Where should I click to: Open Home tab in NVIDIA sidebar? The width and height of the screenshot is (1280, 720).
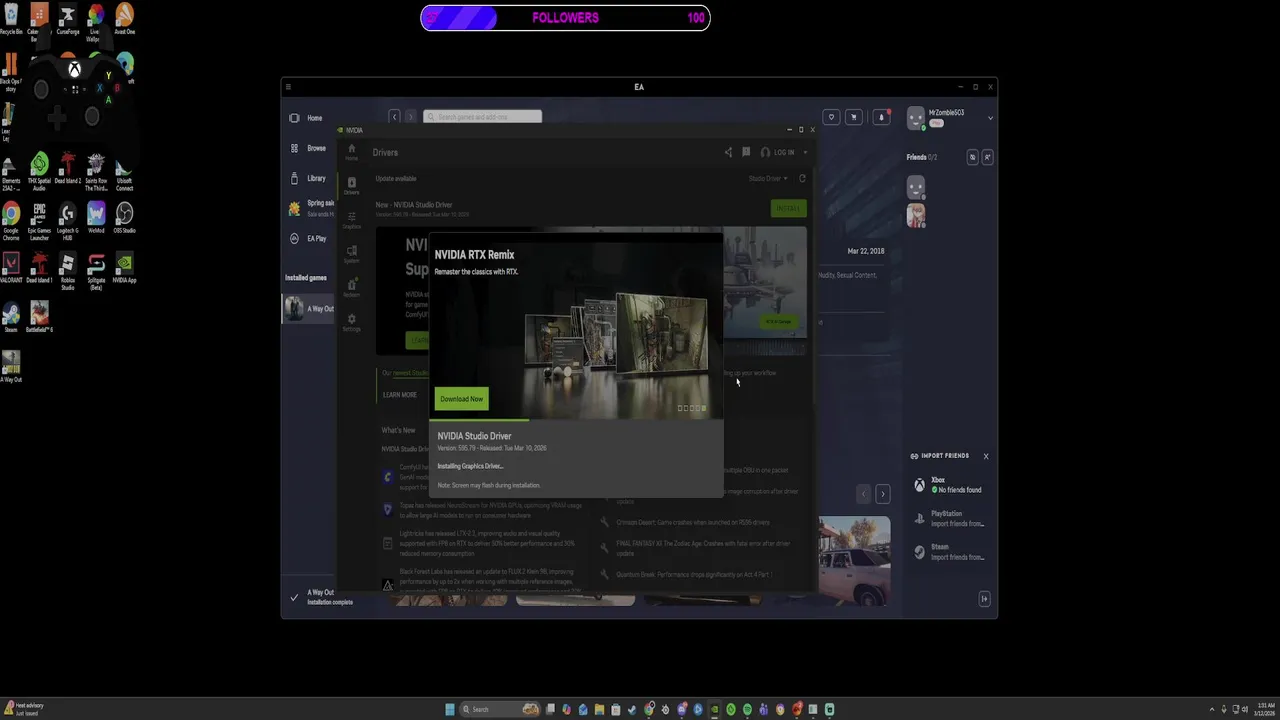(x=351, y=152)
